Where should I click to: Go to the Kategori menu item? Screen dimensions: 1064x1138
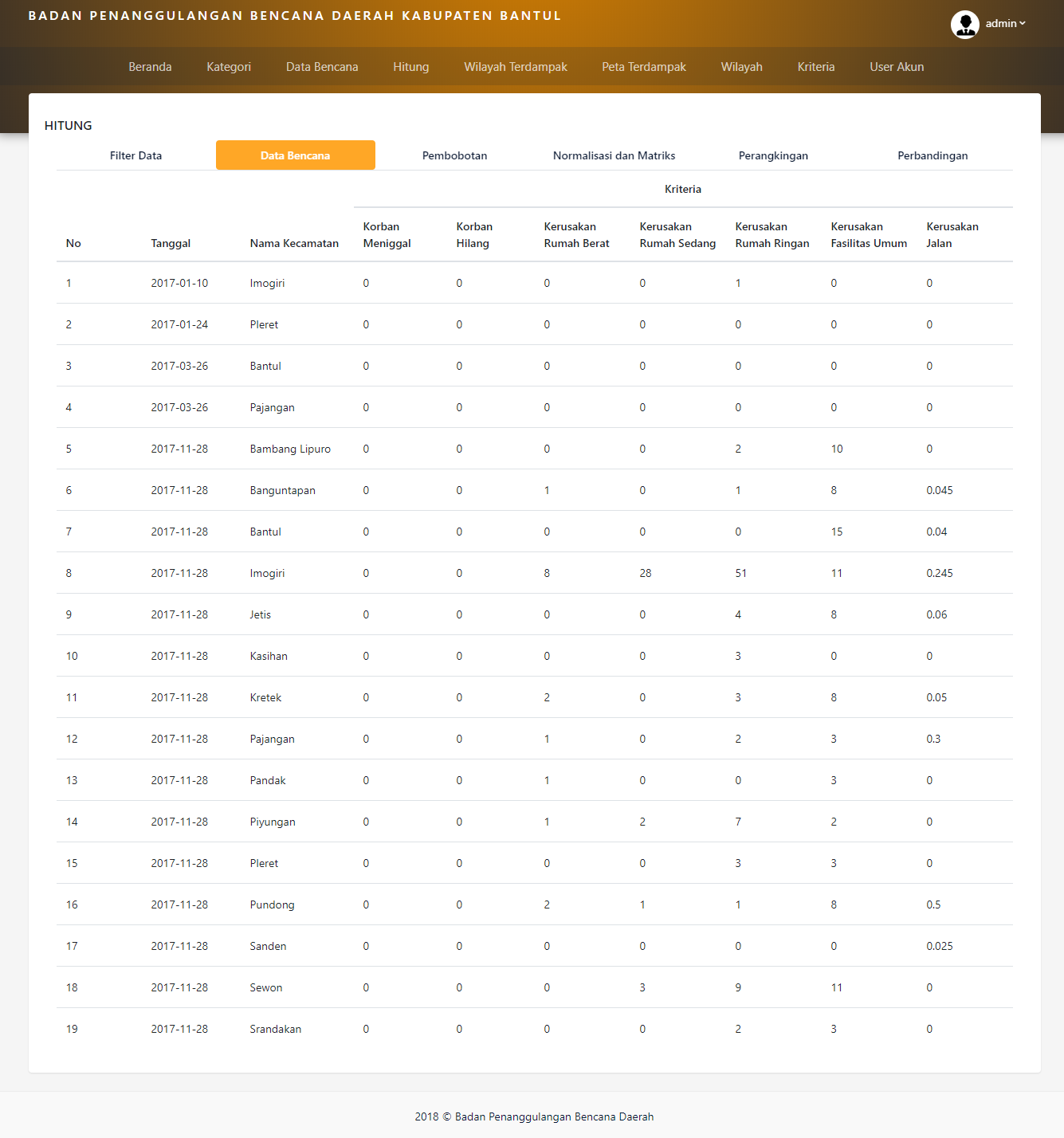coord(229,67)
